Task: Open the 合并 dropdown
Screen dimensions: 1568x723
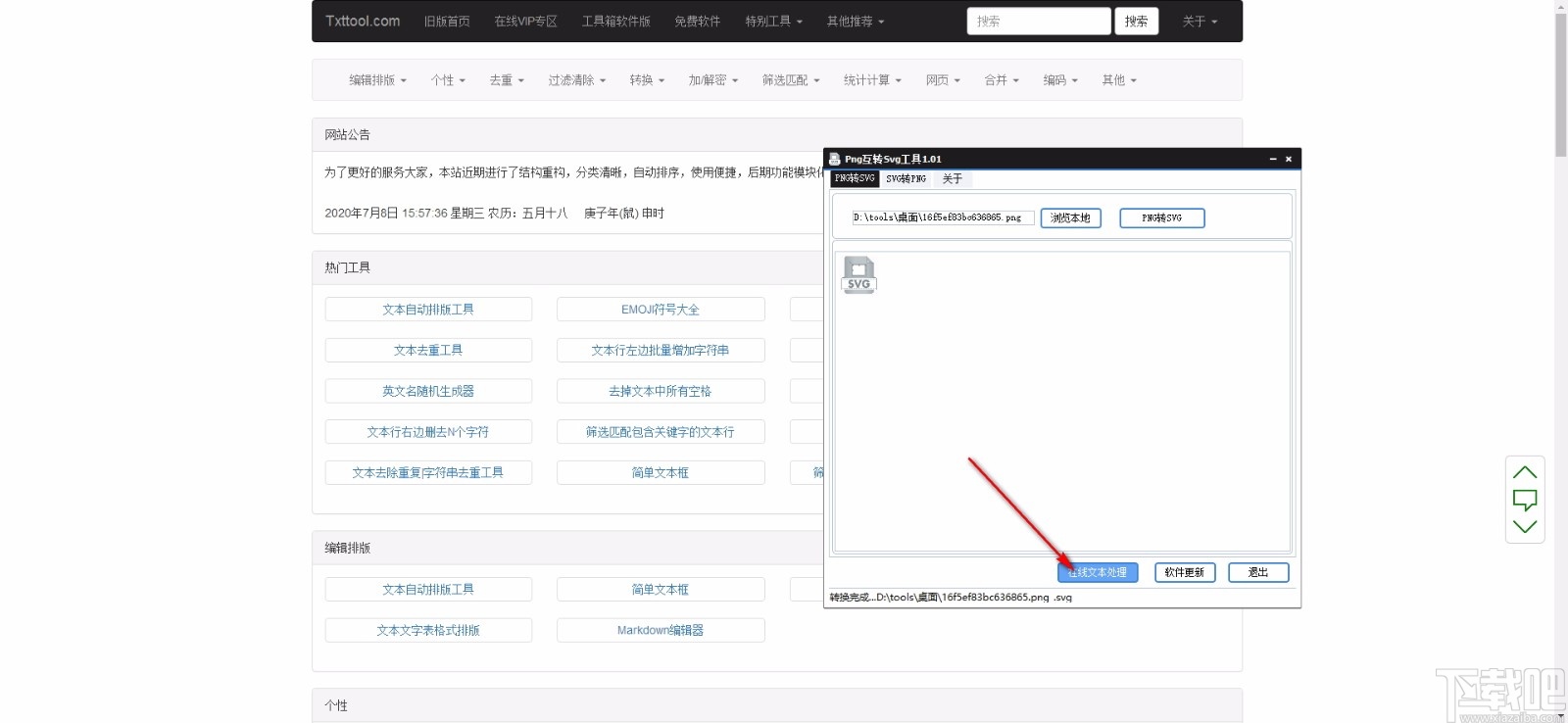Action: pos(1002,80)
